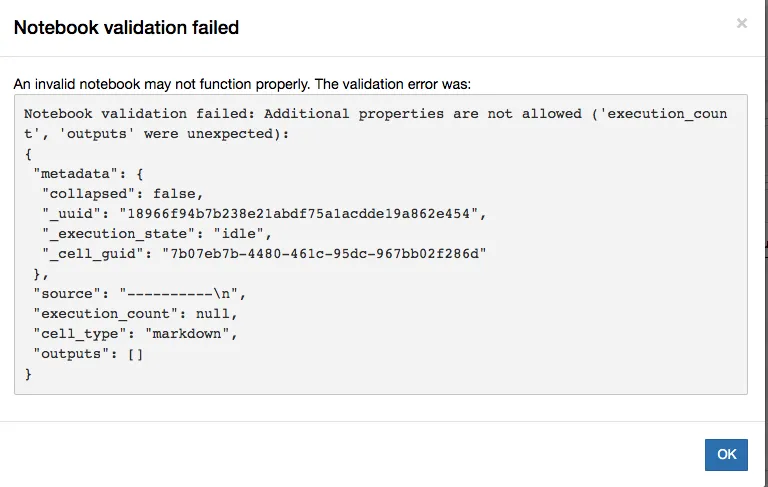The width and height of the screenshot is (768, 487).
Task: Click the "idle" execution state value
Action: (240, 234)
